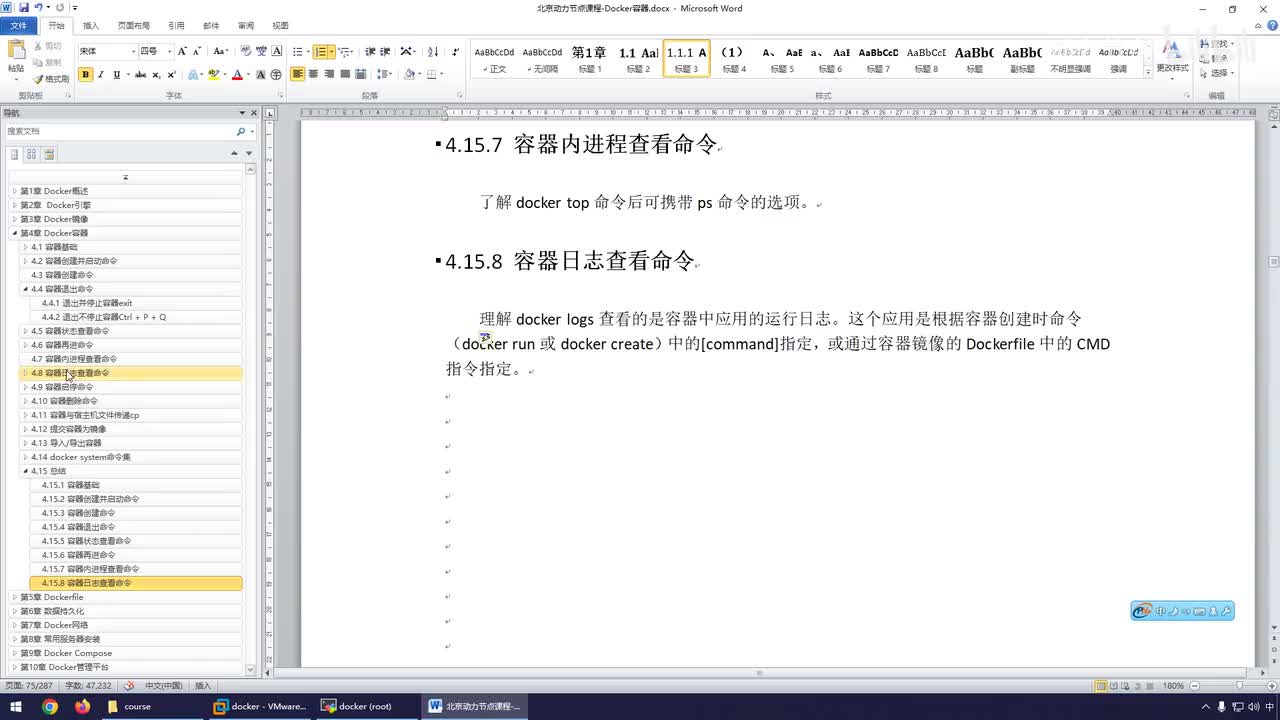Image resolution: width=1280 pixels, height=720 pixels.
Task: Toggle numbered list button
Action: tap(321, 52)
